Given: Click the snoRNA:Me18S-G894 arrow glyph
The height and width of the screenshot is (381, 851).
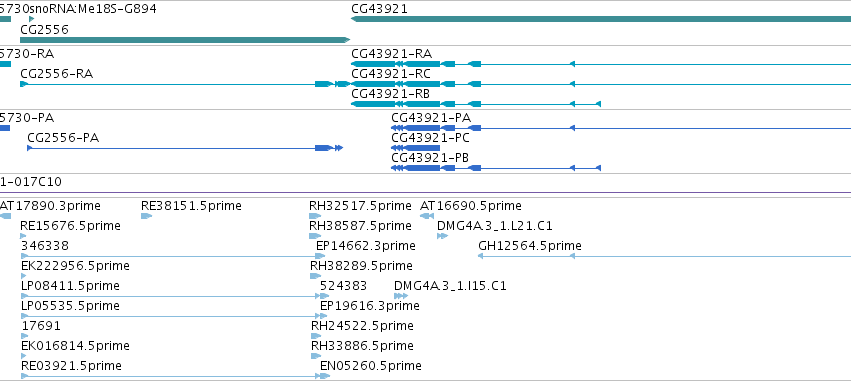Looking at the screenshot, I should [x=32, y=19].
